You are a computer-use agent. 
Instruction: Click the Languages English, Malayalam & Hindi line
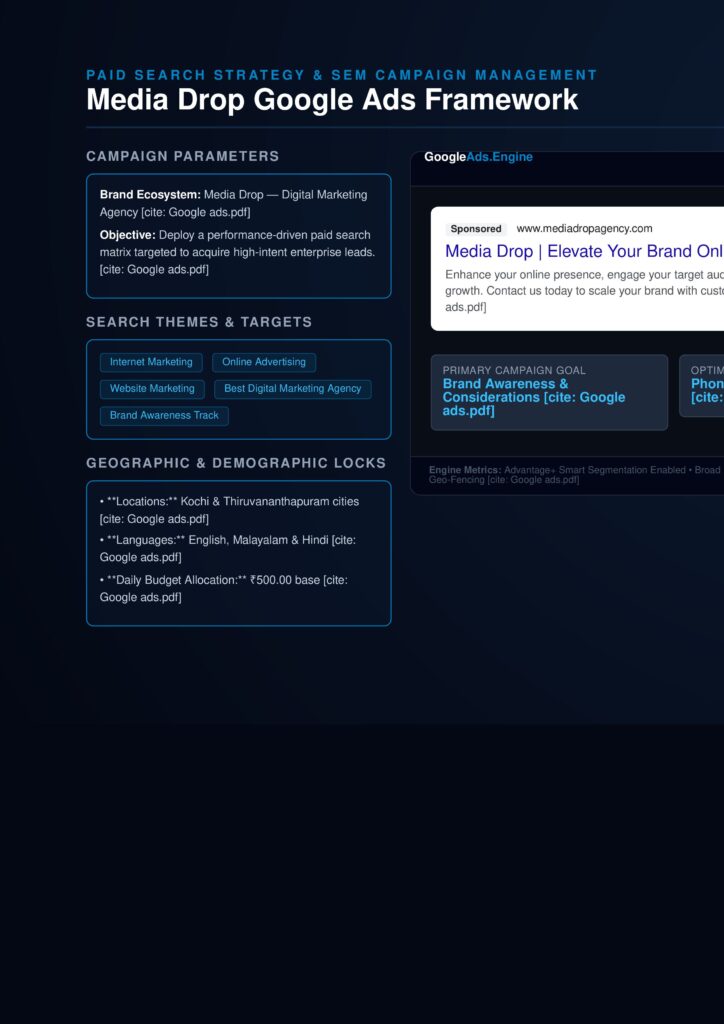pos(228,549)
